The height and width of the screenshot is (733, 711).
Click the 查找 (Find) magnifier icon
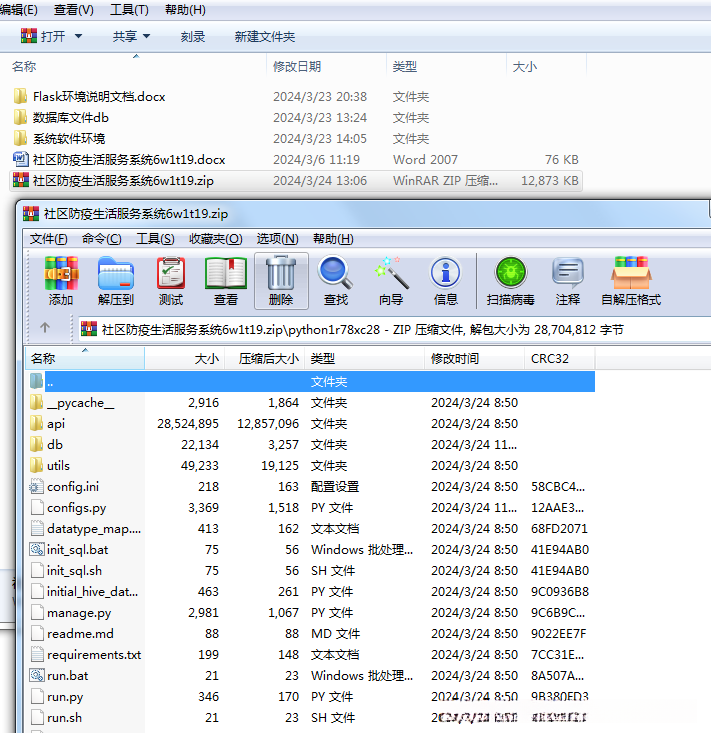pyautogui.click(x=335, y=273)
